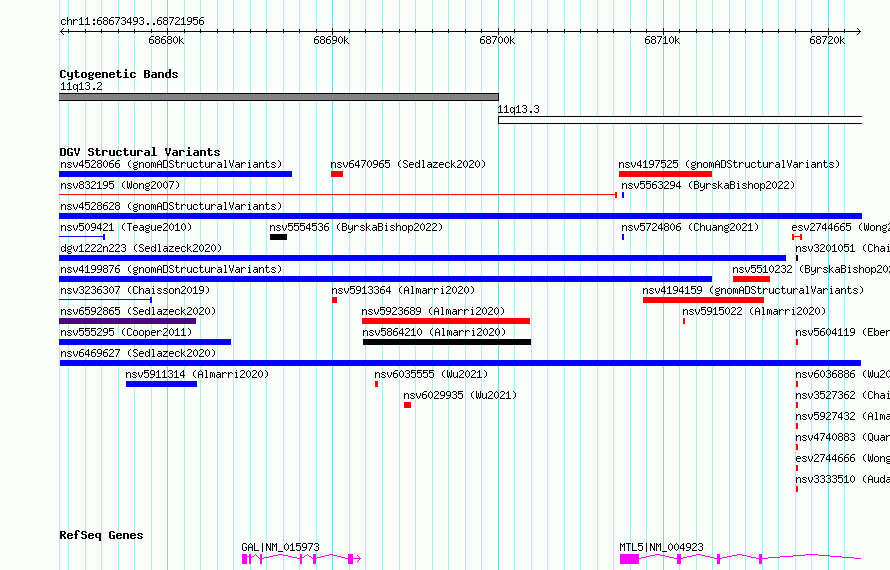Select the nsv4528628 gnomAD variant label

coord(171,207)
